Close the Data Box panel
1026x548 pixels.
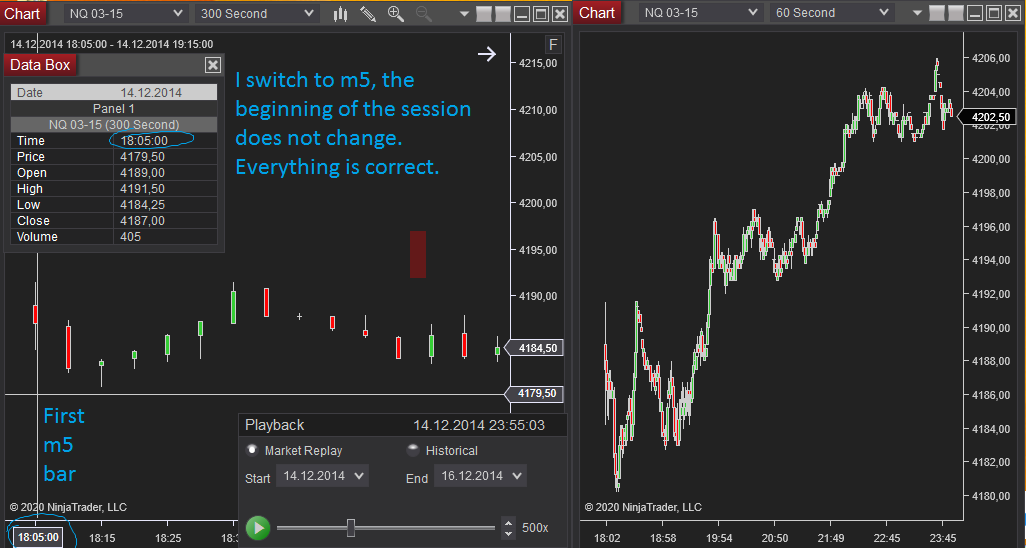212,64
